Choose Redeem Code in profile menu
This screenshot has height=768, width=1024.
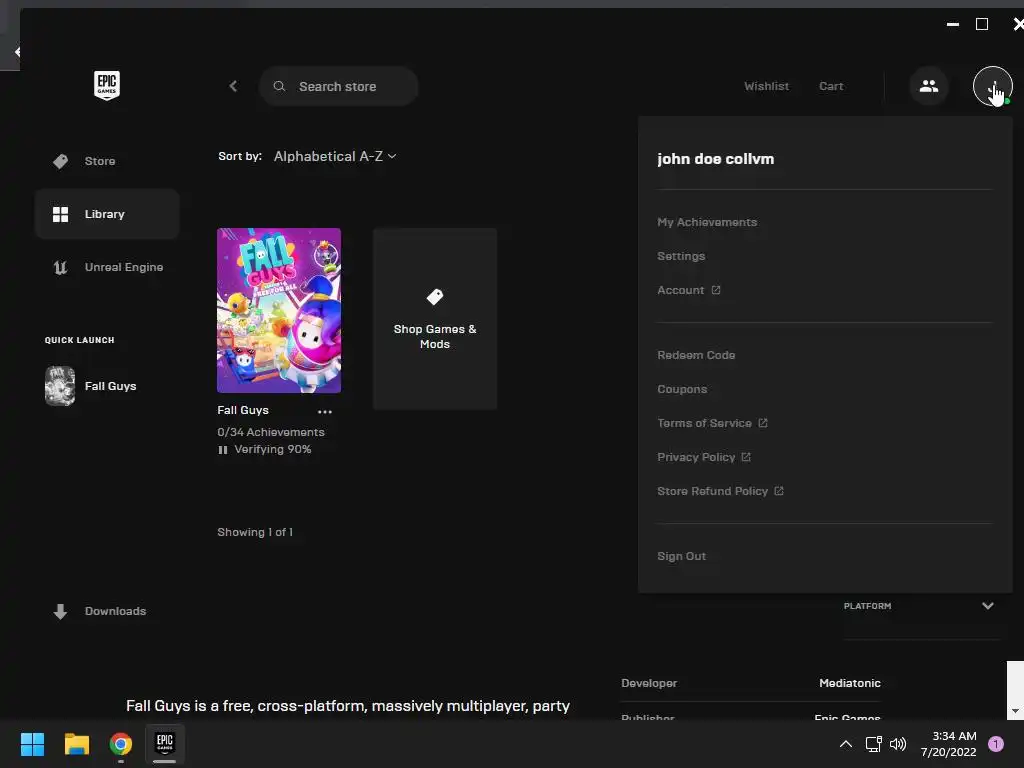696,355
